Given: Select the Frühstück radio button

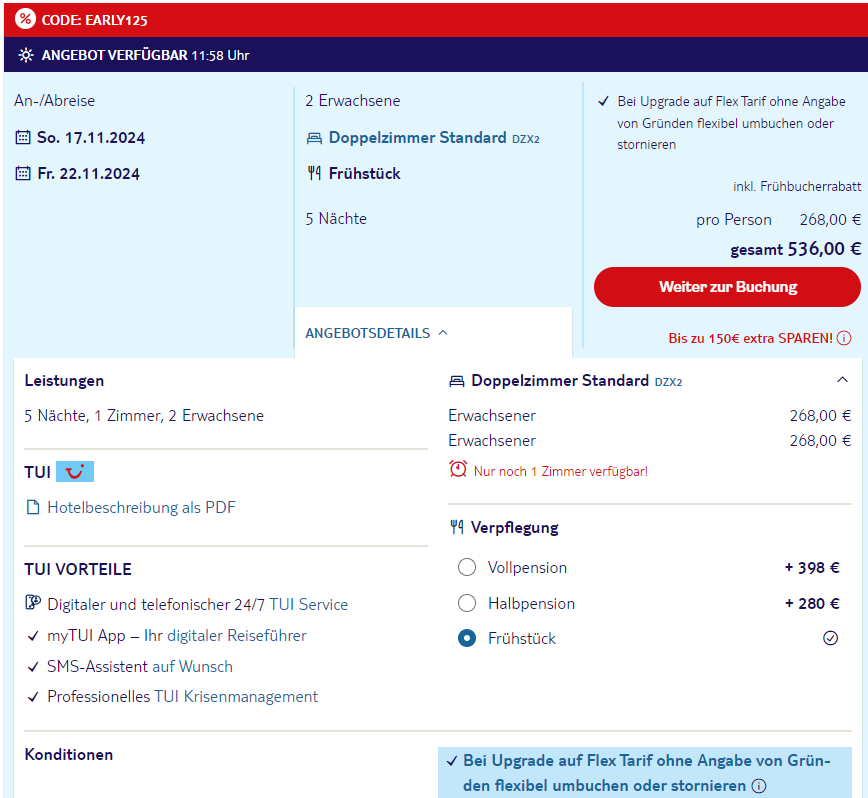Looking at the screenshot, I should coord(467,638).
